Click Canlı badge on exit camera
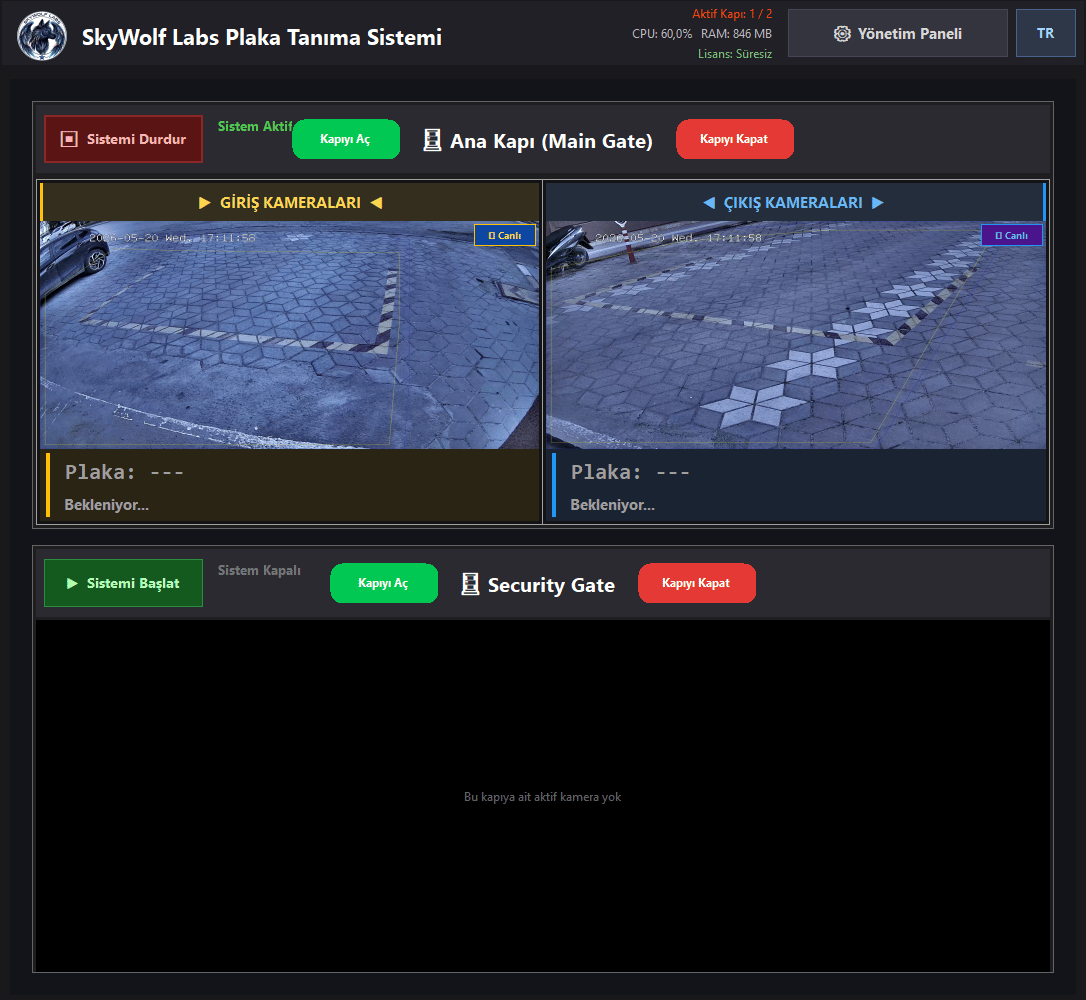 tap(1012, 235)
